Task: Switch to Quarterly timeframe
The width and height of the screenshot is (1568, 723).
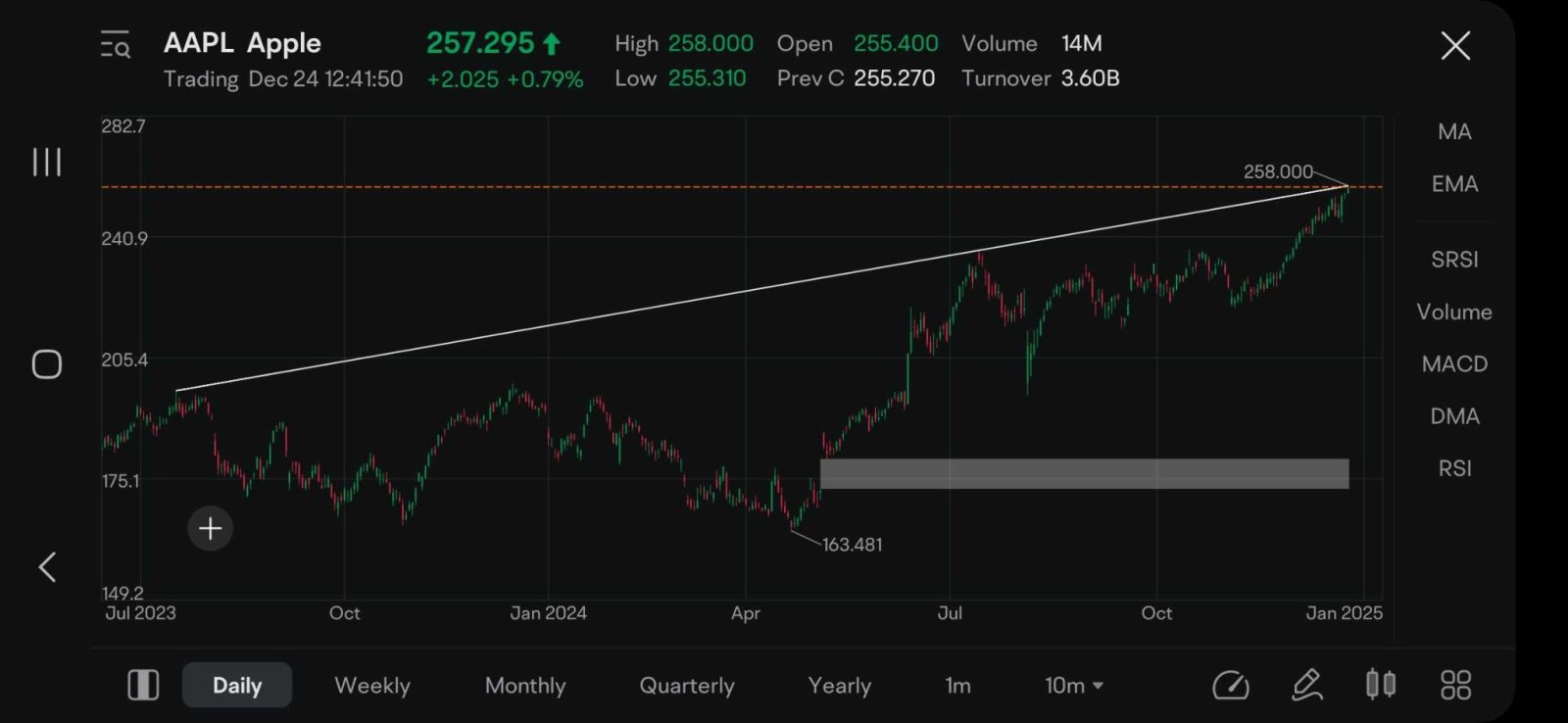Action: [687, 686]
